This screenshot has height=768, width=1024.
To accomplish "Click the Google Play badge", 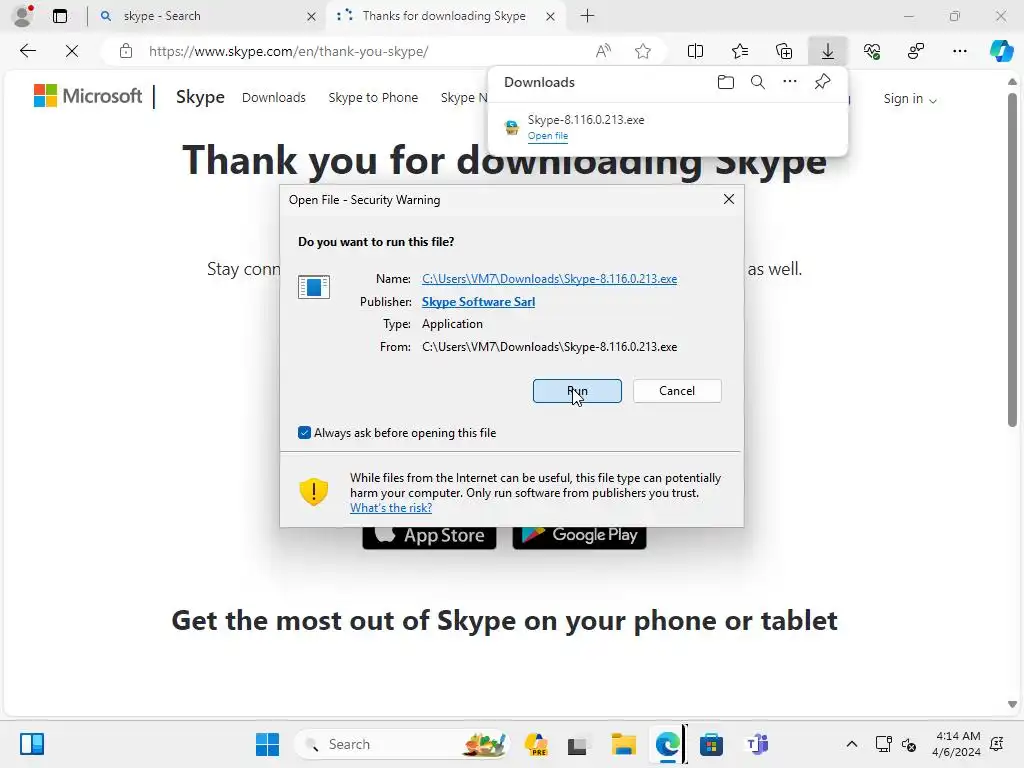I will click(579, 536).
